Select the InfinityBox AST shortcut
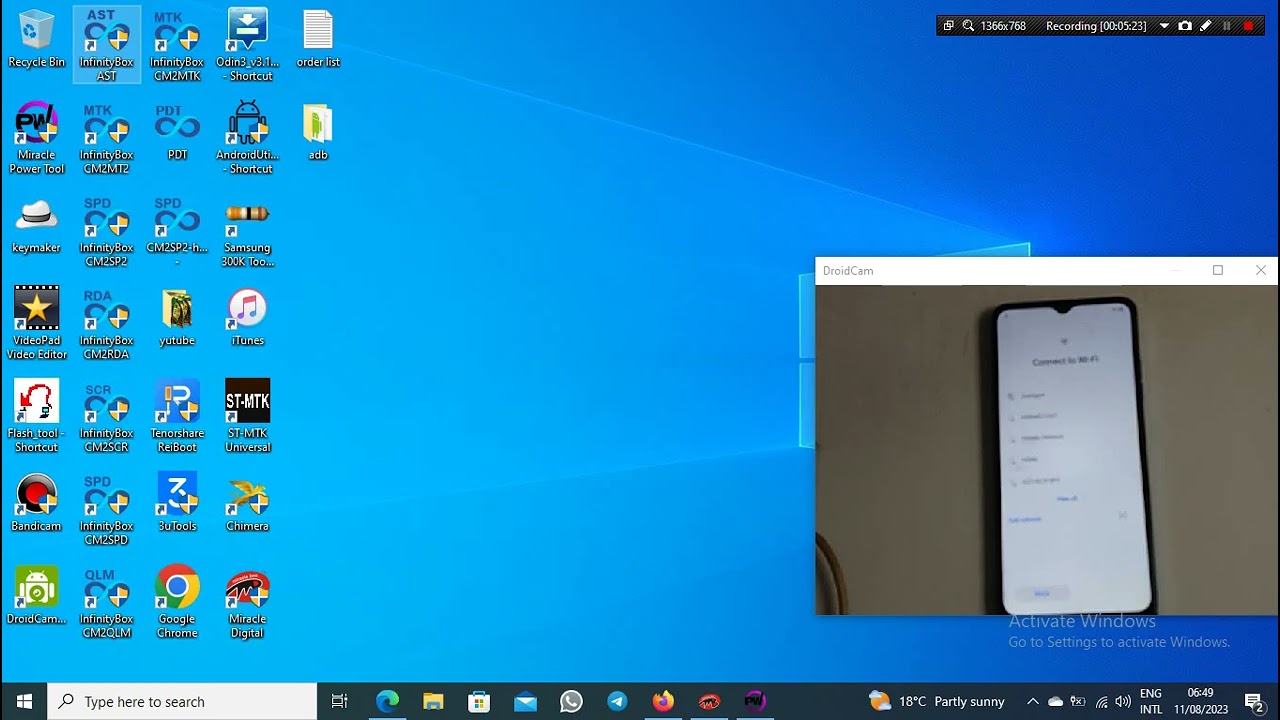This screenshot has width=1280, height=720. click(x=107, y=45)
